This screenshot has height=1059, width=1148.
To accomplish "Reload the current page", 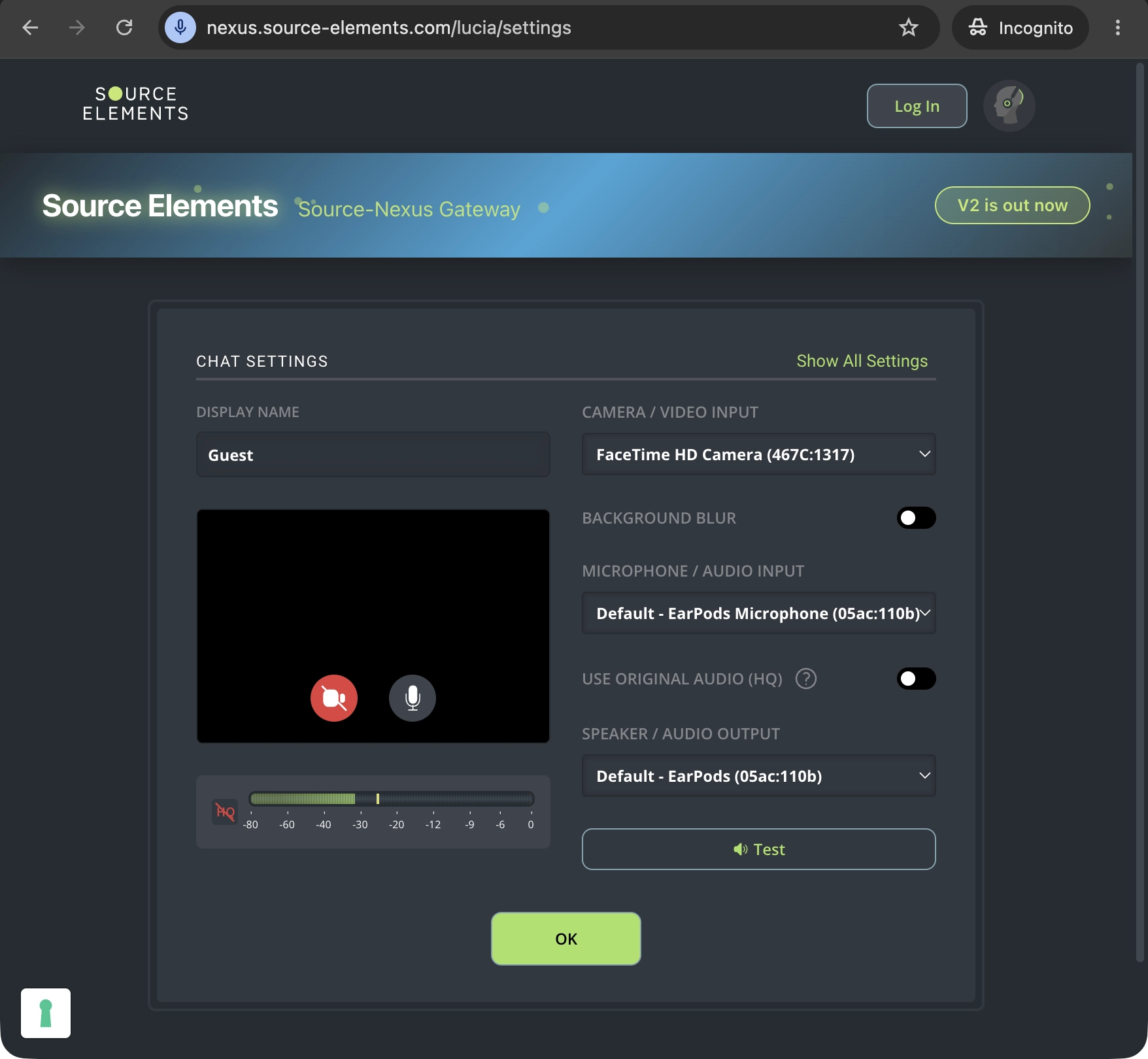I will [x=124, y=27].
